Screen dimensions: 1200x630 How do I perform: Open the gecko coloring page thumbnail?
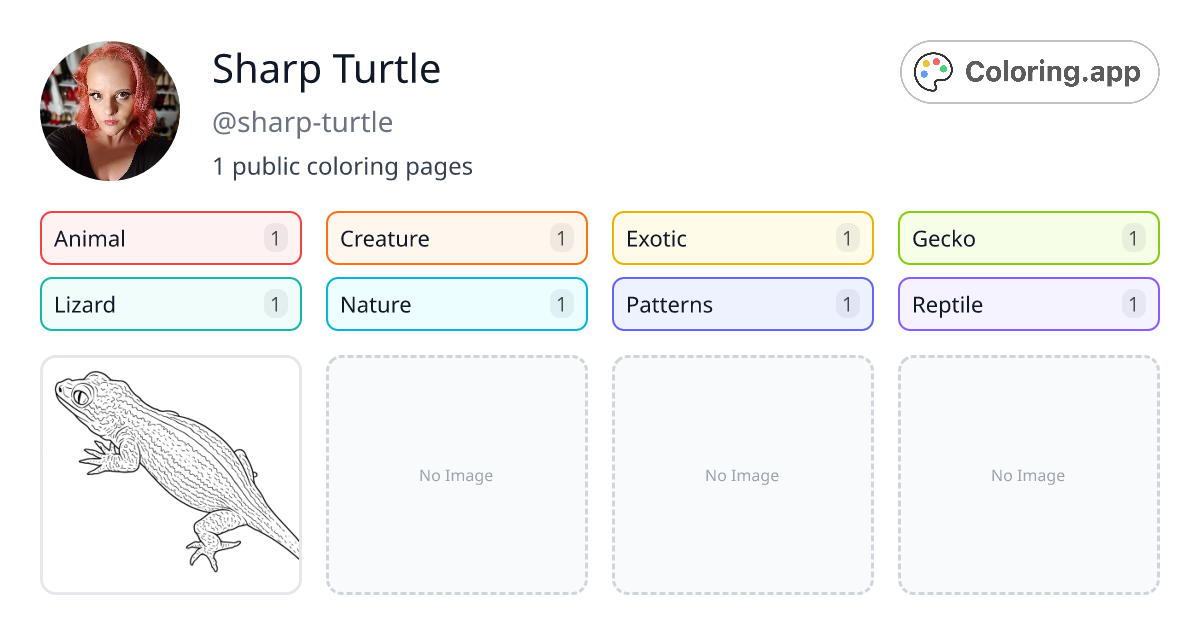coord(170,475)
